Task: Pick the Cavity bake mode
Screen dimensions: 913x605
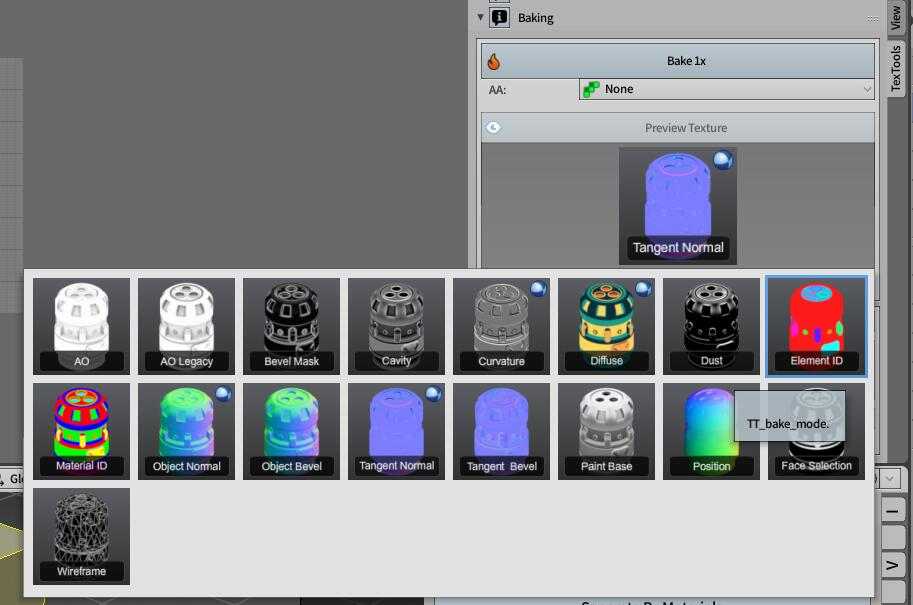Action: 397,326
